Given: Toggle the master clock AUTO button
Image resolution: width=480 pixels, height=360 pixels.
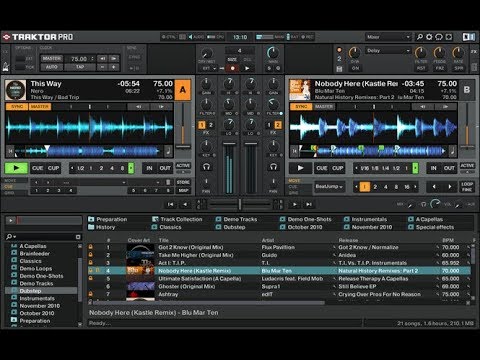Looking at the screenshot, I should point(52,67).
